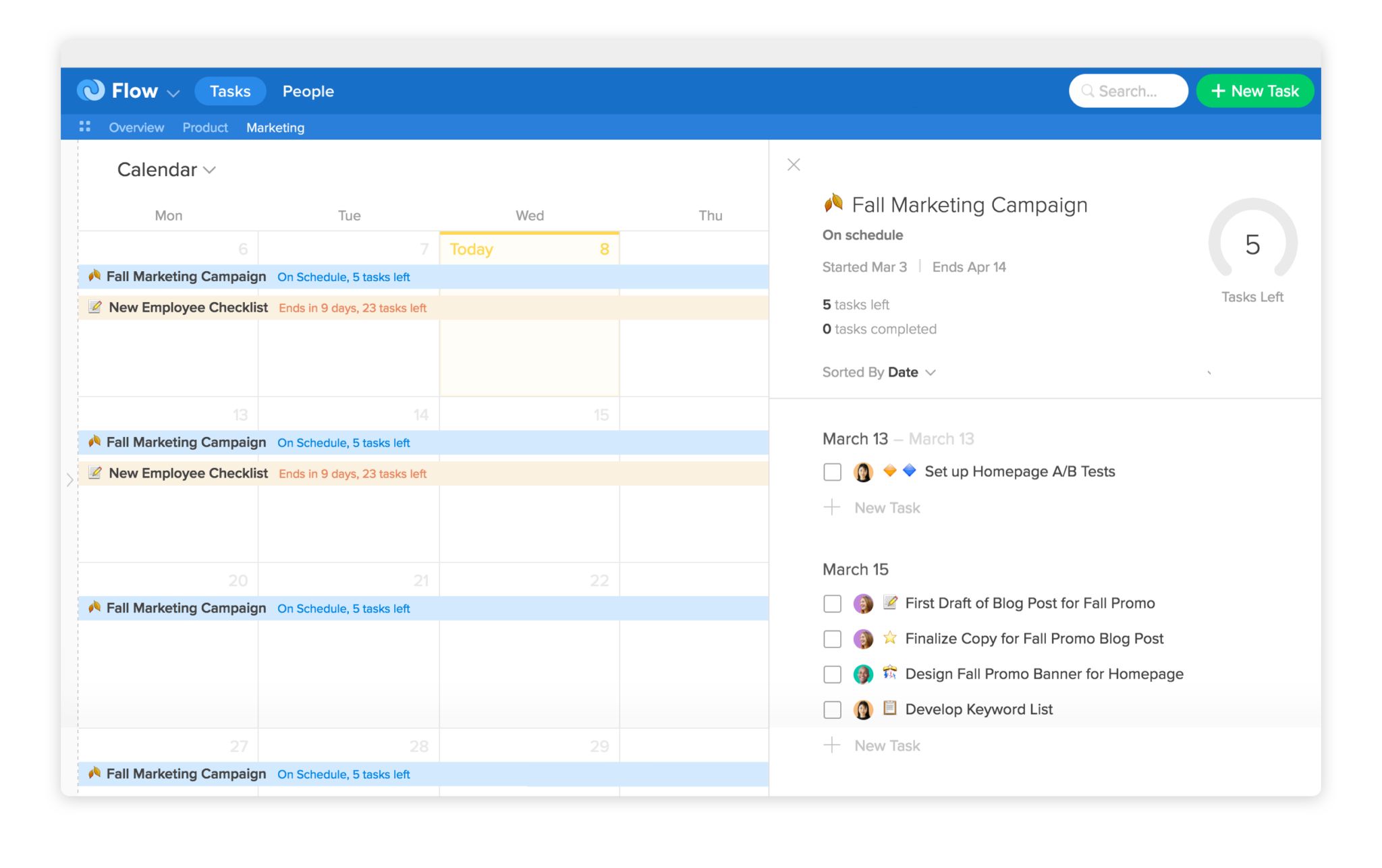Click the 'Started Mar 3' date
Image resolution: width=1382 pixels, height=868 pixels.
pos(864,267)
